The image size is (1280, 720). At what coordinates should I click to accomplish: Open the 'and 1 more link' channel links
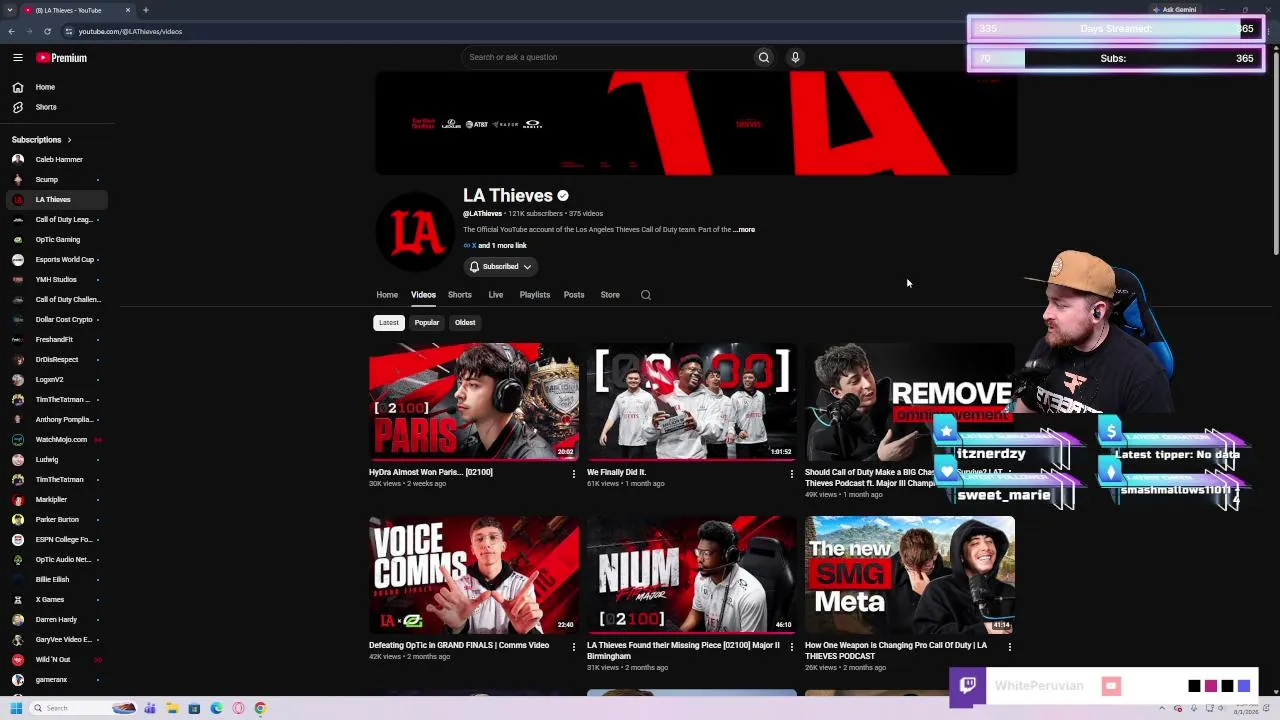click(502, 246)
